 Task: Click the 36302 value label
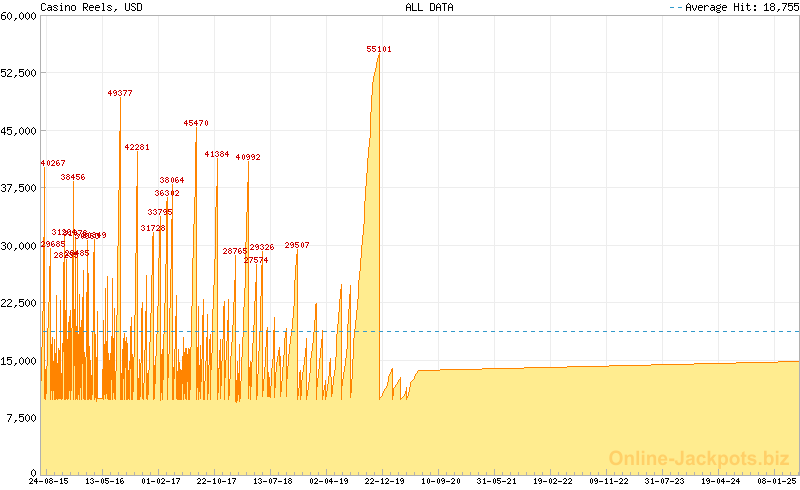pos(167,193)
